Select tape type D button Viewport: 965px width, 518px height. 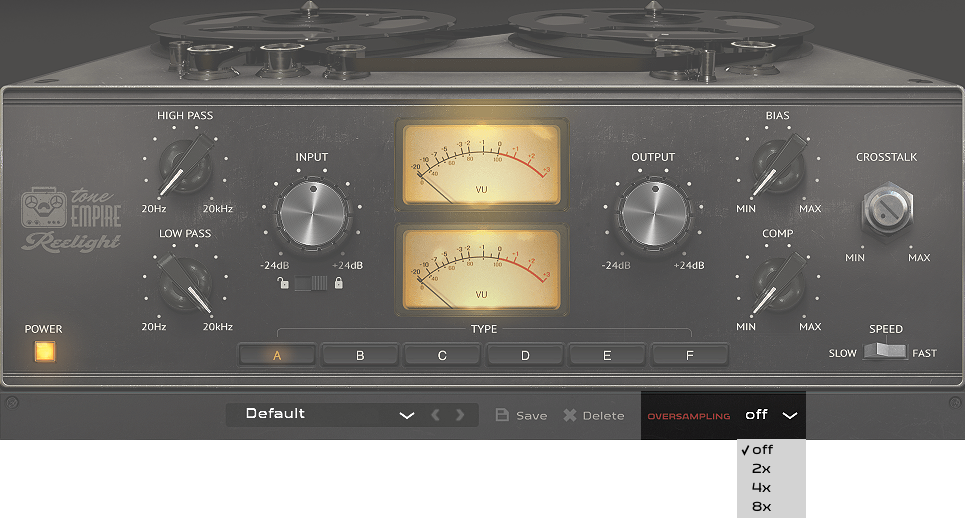point(525,354)
